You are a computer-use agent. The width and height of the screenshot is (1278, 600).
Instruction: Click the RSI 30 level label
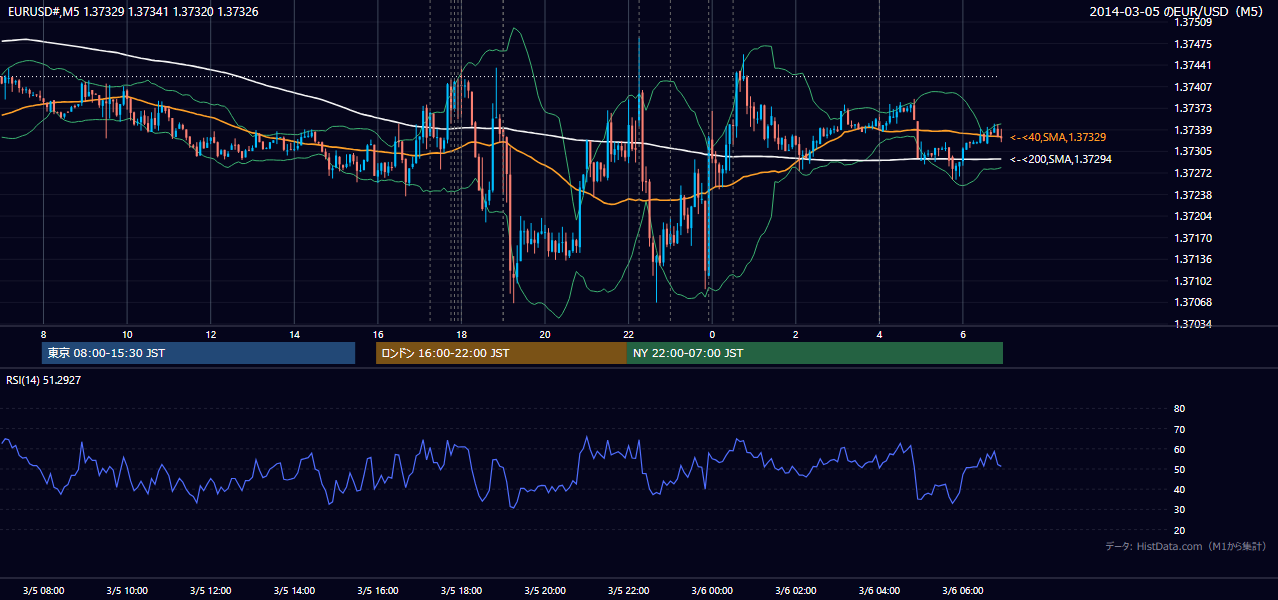coord(1179,510)
